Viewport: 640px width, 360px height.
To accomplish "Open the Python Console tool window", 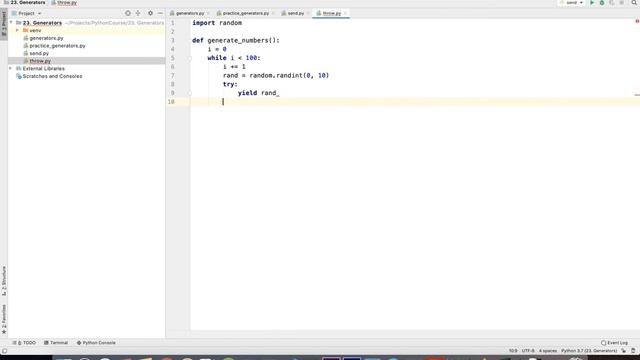I will [x=96, y=343].
